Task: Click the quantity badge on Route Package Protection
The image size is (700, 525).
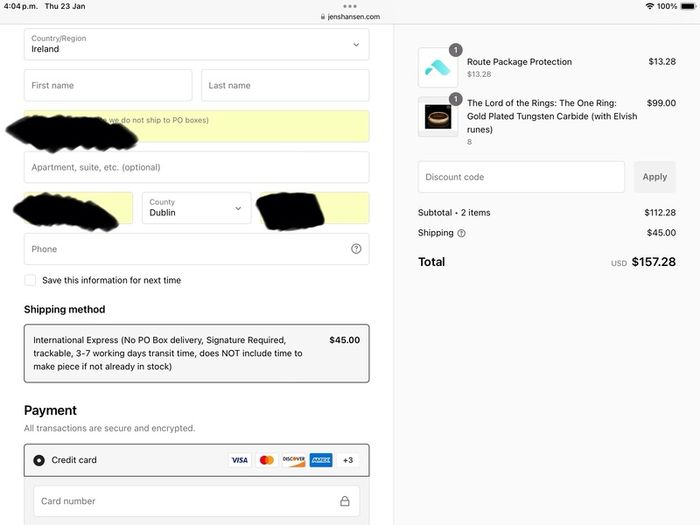Action: coord(455,50)
